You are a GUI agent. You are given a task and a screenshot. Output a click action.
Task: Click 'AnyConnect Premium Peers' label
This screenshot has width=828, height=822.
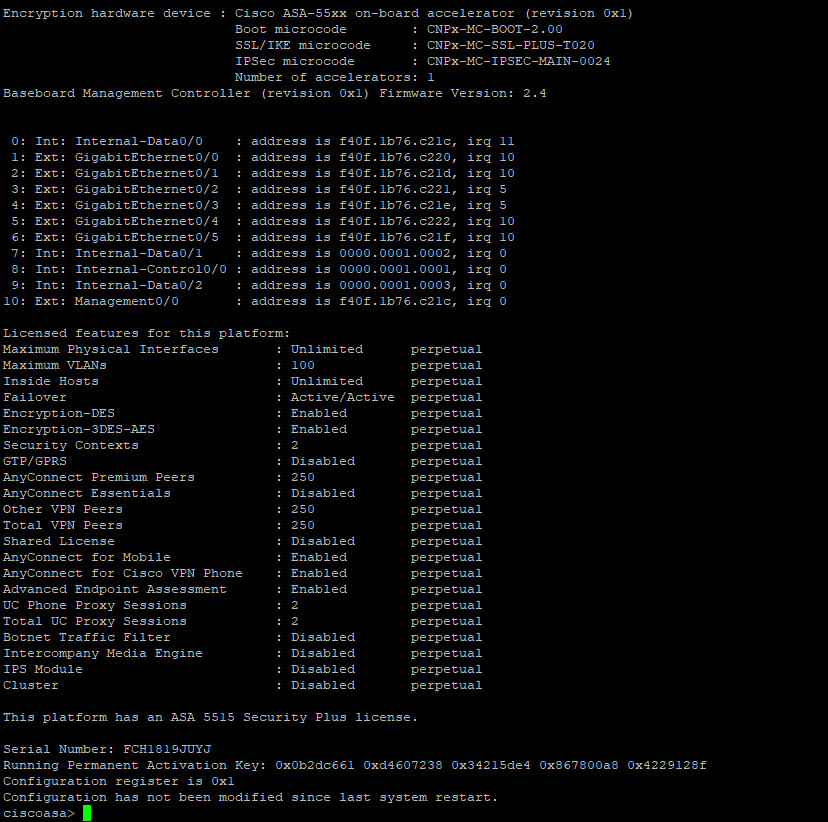[x=99, y=477]
